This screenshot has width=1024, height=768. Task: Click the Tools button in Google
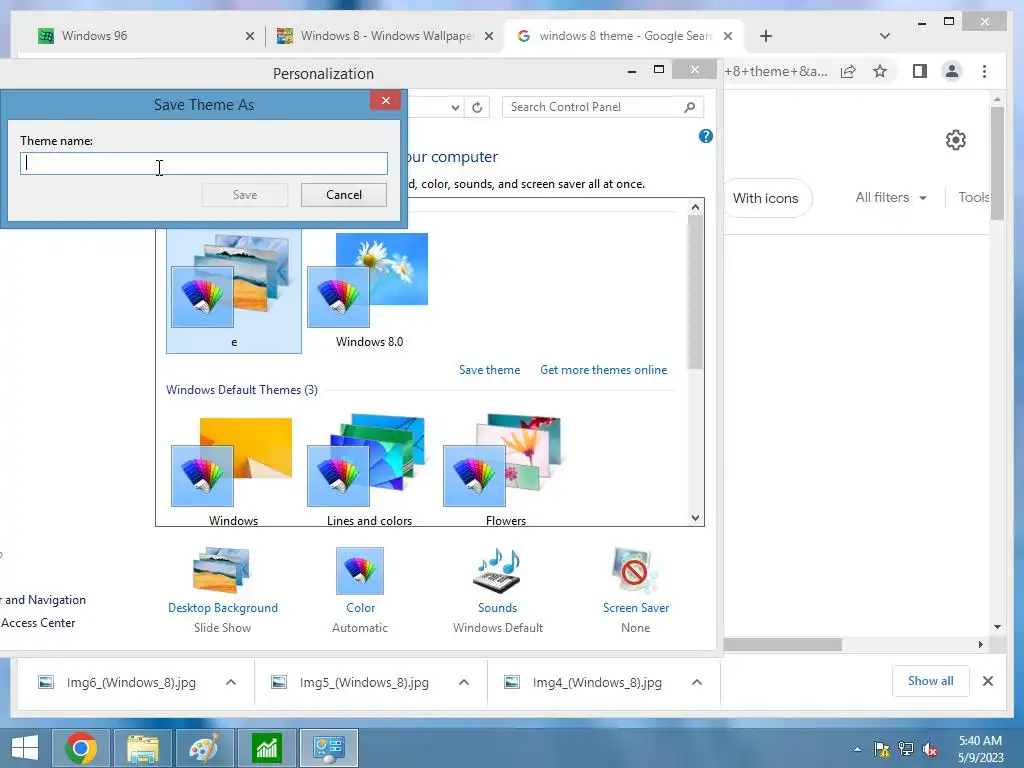(973, 197)
